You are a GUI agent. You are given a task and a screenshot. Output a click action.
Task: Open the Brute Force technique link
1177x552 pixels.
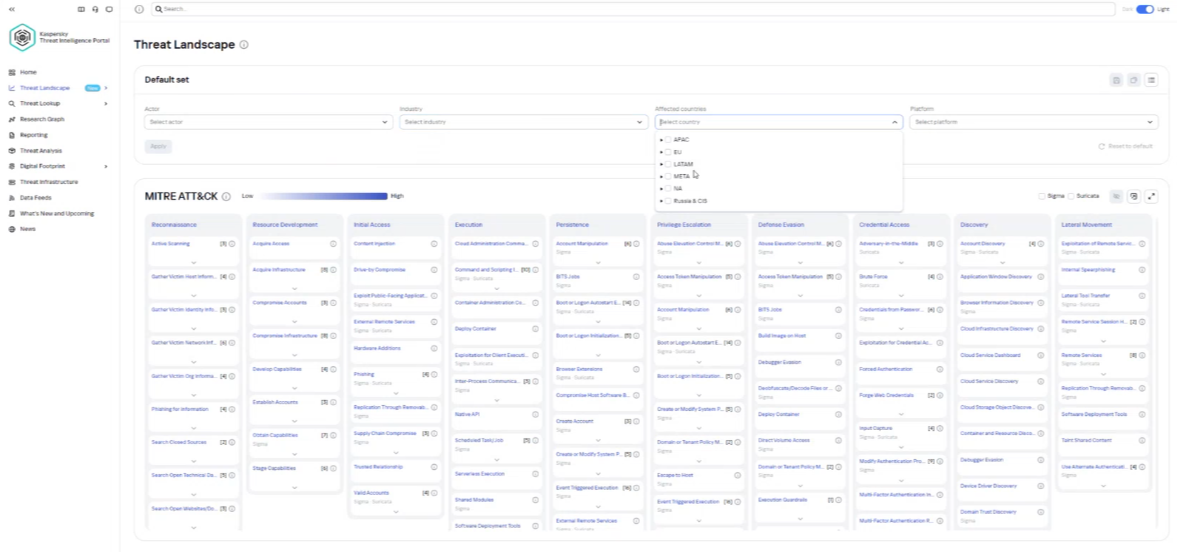click(873, 276)
